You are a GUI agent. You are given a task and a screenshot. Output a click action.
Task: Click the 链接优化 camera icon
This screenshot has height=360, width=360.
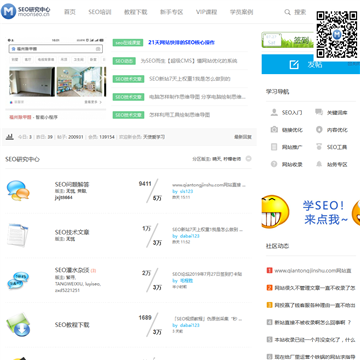(274, 130)
